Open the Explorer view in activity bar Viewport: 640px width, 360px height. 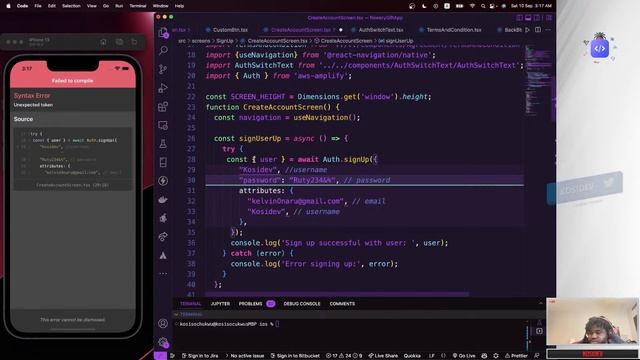click(x=163, y=32)
